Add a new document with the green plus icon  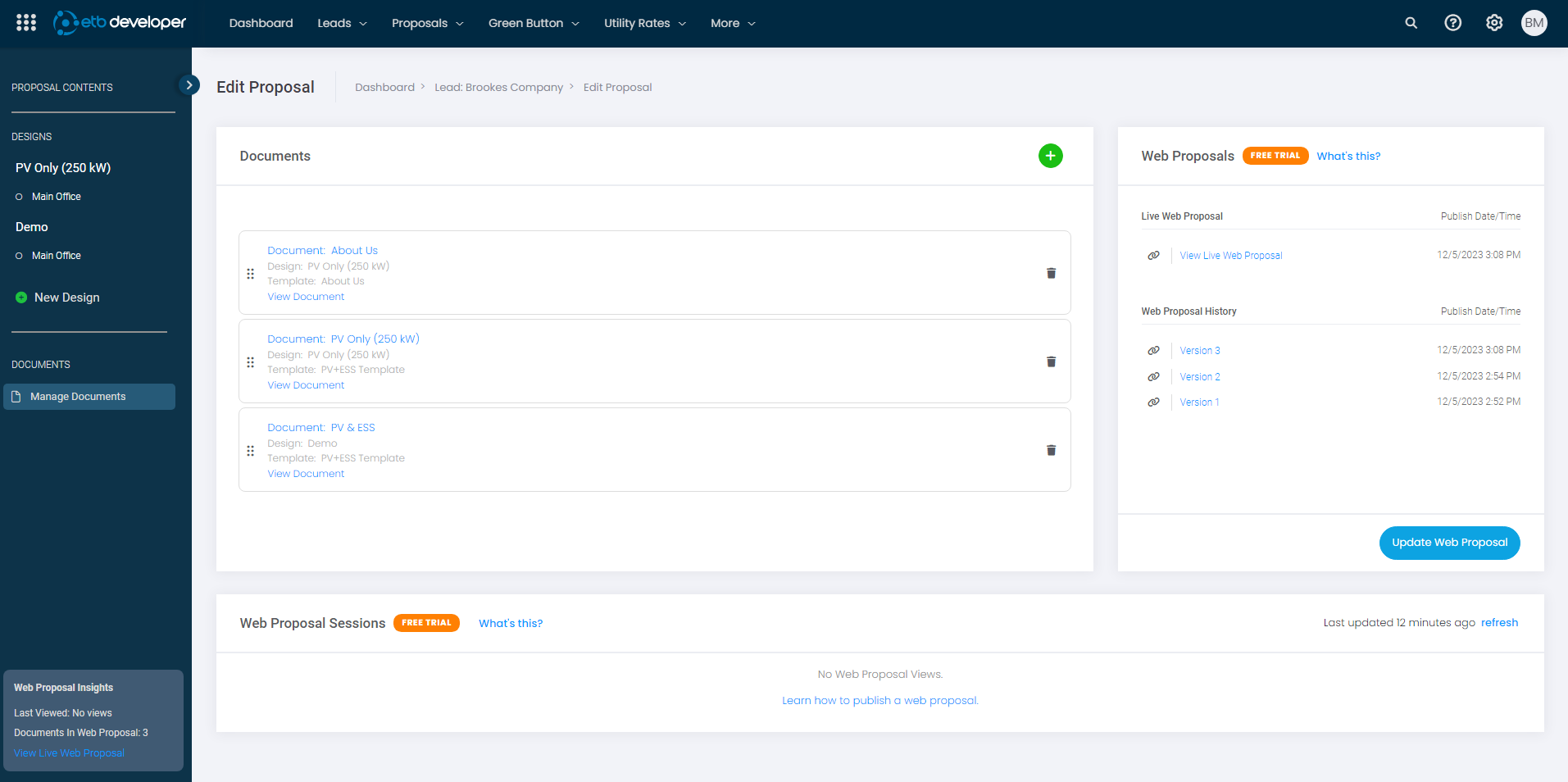click(1051, 156)
